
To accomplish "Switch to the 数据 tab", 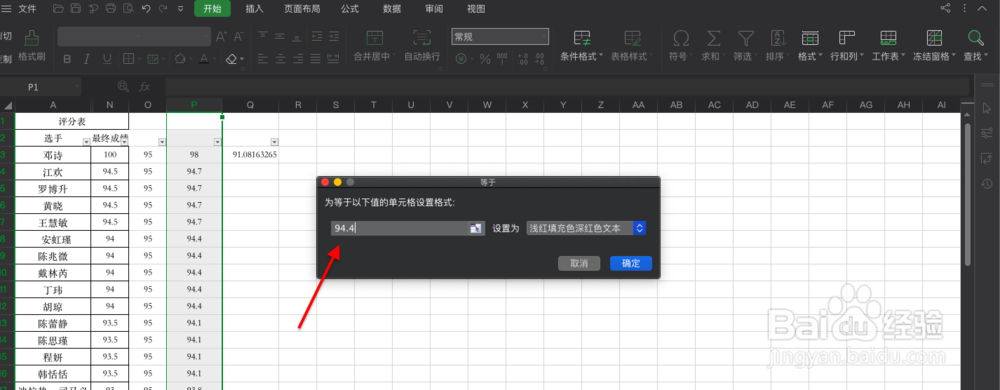I will tap(392, 9).
